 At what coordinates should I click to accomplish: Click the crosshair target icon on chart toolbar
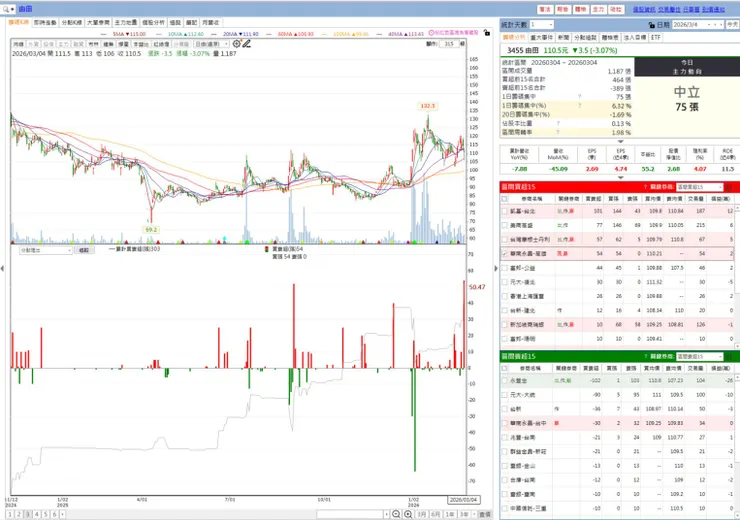[x=236, y=44]
